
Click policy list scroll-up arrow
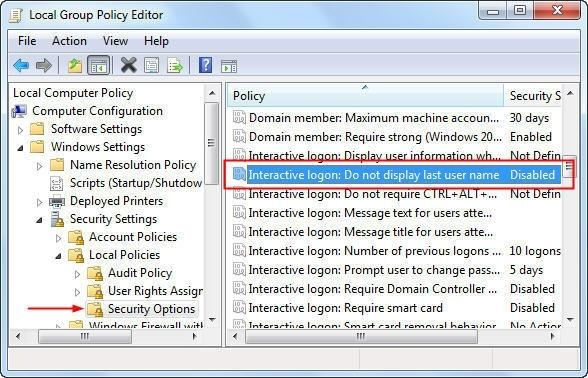tap(570, 93)
